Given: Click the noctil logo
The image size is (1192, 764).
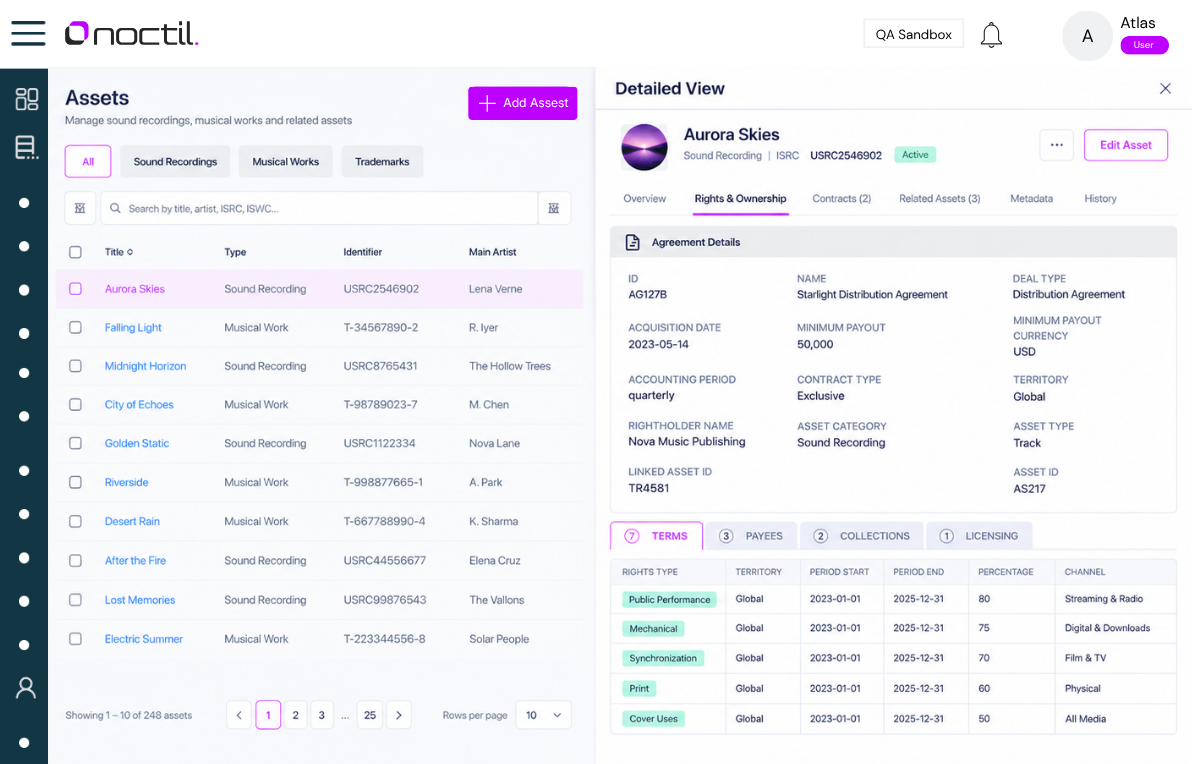Looking at the screenshot, I should [x=132, y=33].
